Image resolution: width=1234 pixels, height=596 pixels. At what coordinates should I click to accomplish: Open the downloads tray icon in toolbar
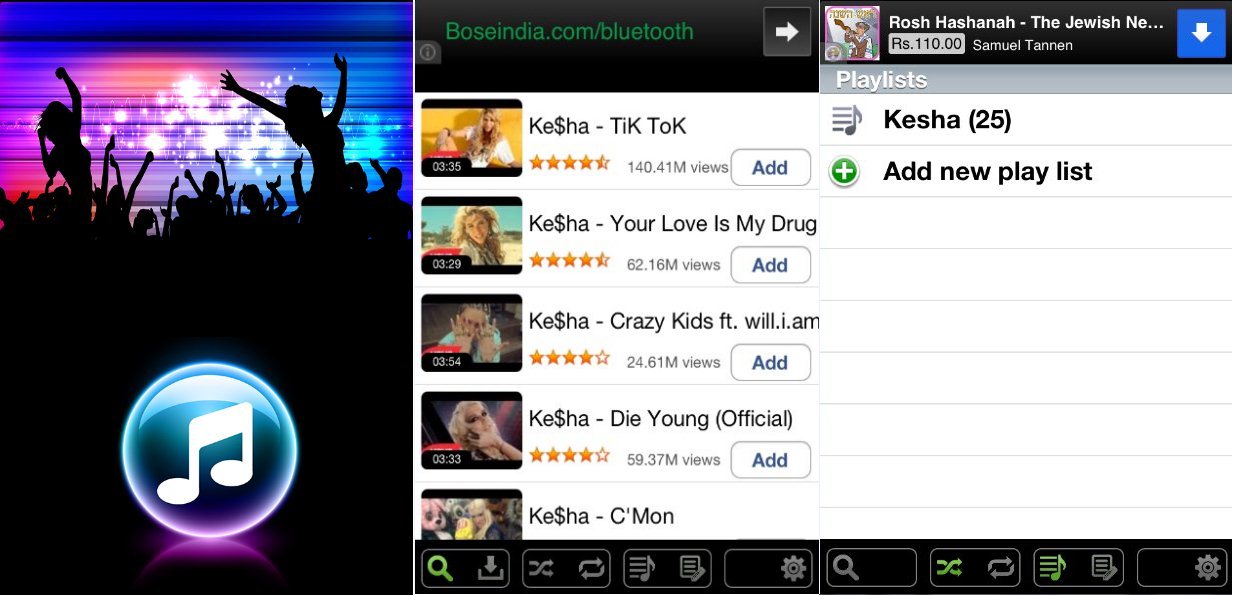tap(490, 568)
